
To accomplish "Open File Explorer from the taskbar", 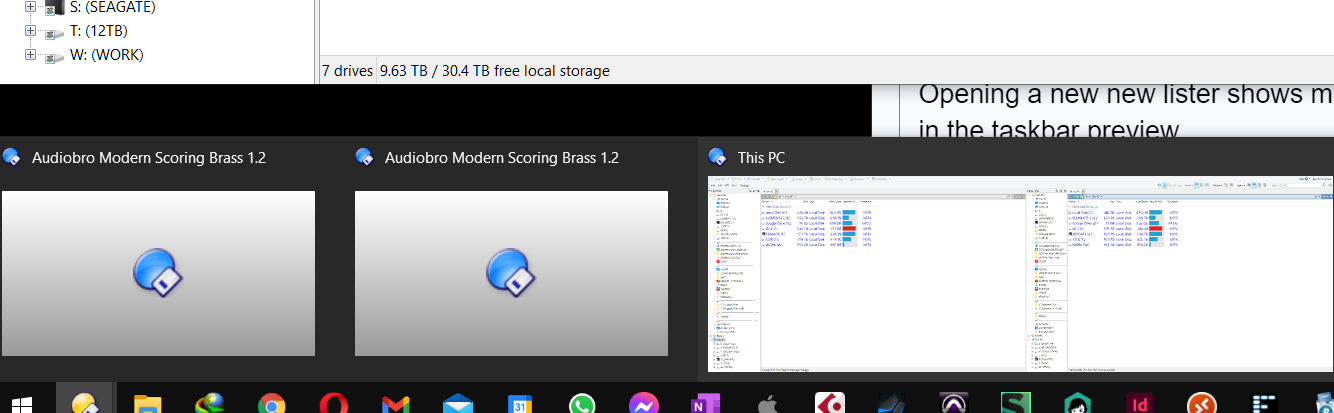I will [148, 404].
